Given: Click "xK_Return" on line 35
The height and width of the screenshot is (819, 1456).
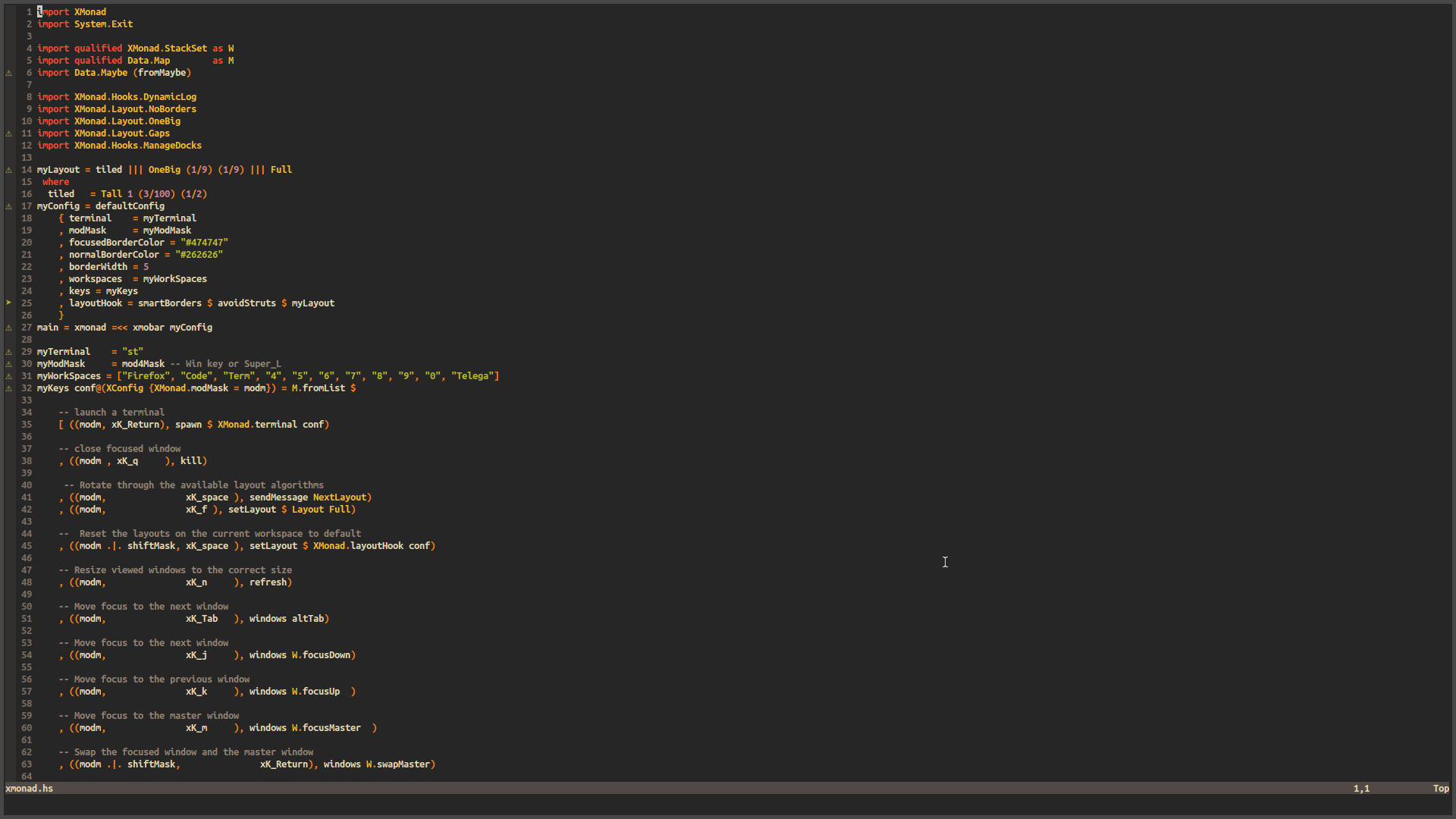Looking at the screenshot, I should click(x=136, y=425).
